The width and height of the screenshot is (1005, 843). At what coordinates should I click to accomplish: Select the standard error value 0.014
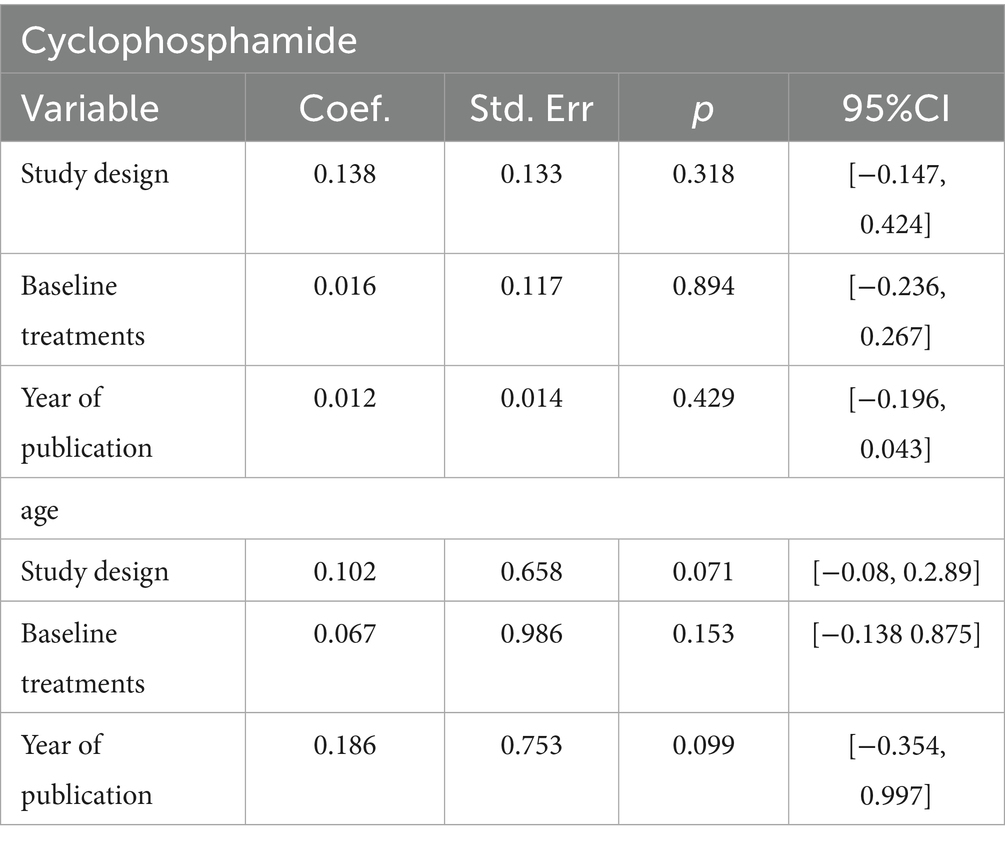click(x=532, y=398)
